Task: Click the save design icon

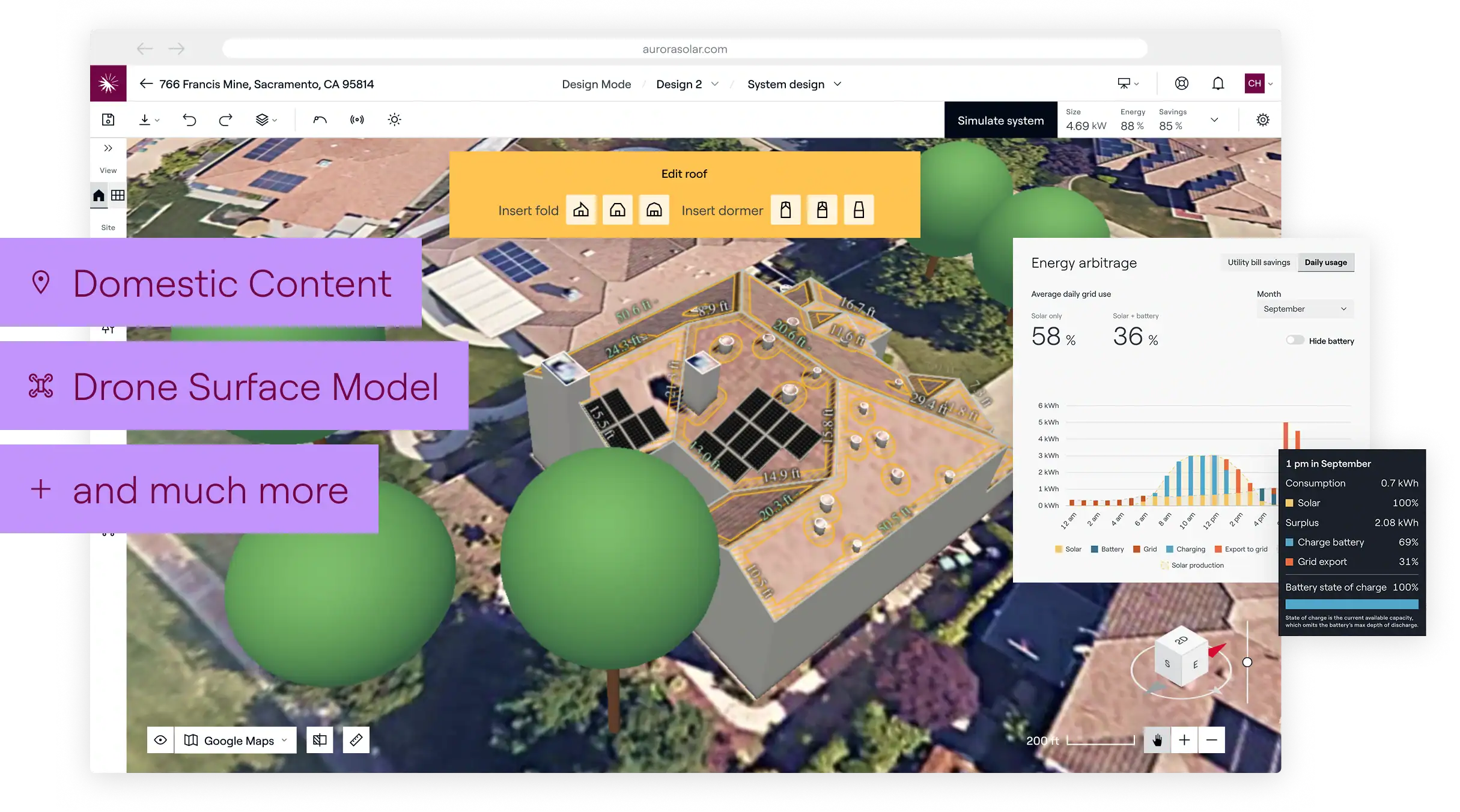Action: point(108,120)
